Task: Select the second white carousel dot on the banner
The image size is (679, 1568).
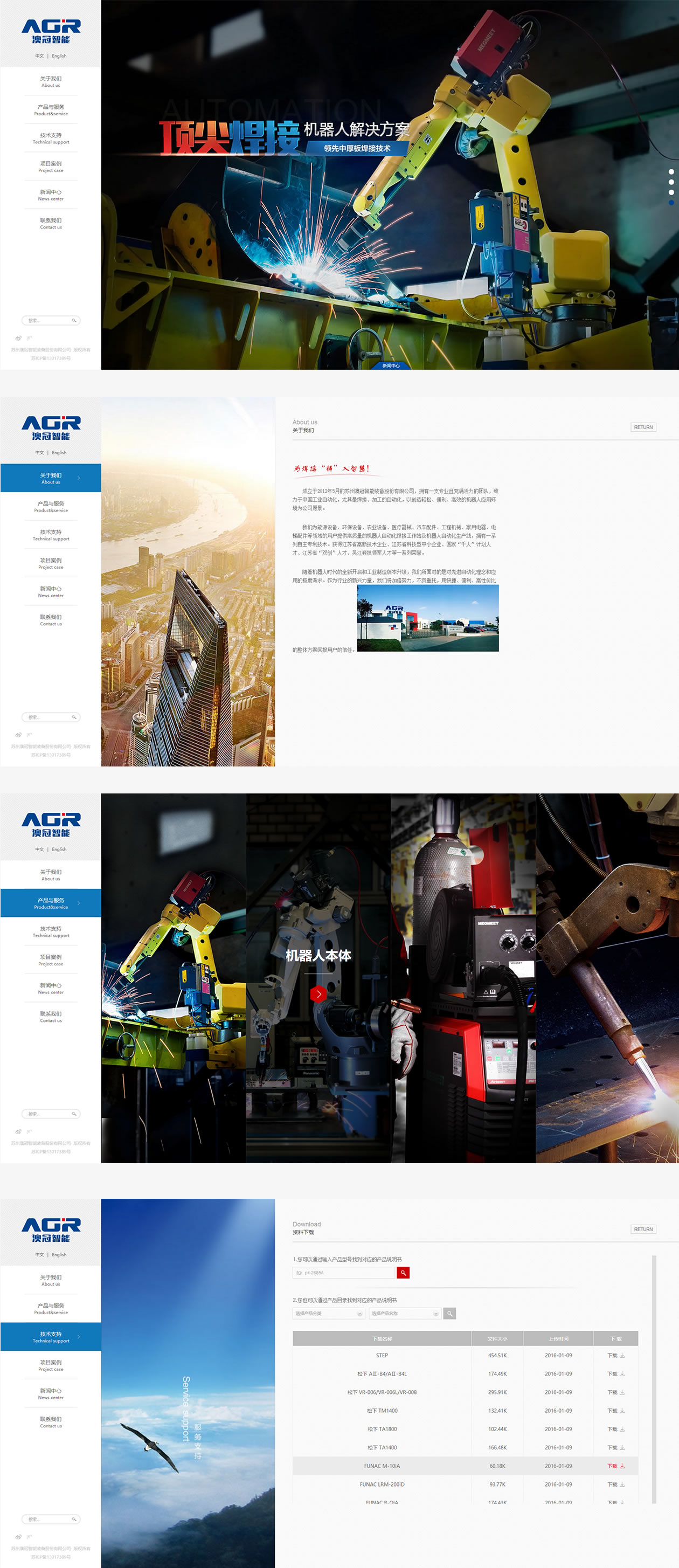Action: [x=671, y=182]
